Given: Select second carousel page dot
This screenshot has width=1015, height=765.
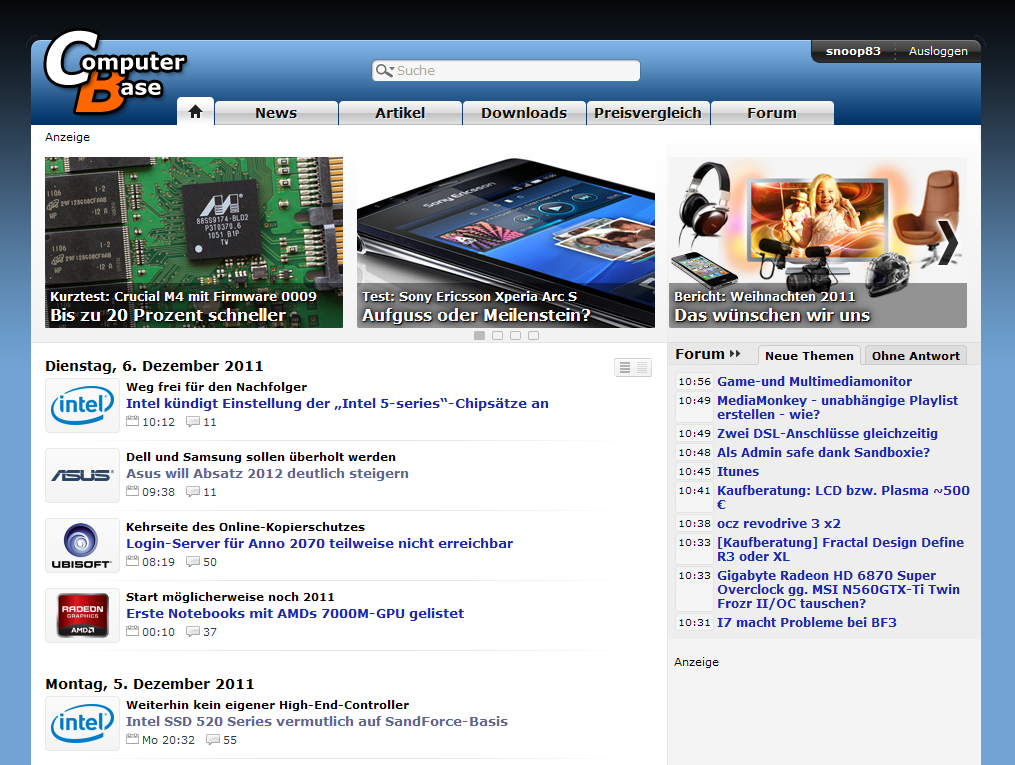Looking at the screenshot, I should [x=497, y=335].
